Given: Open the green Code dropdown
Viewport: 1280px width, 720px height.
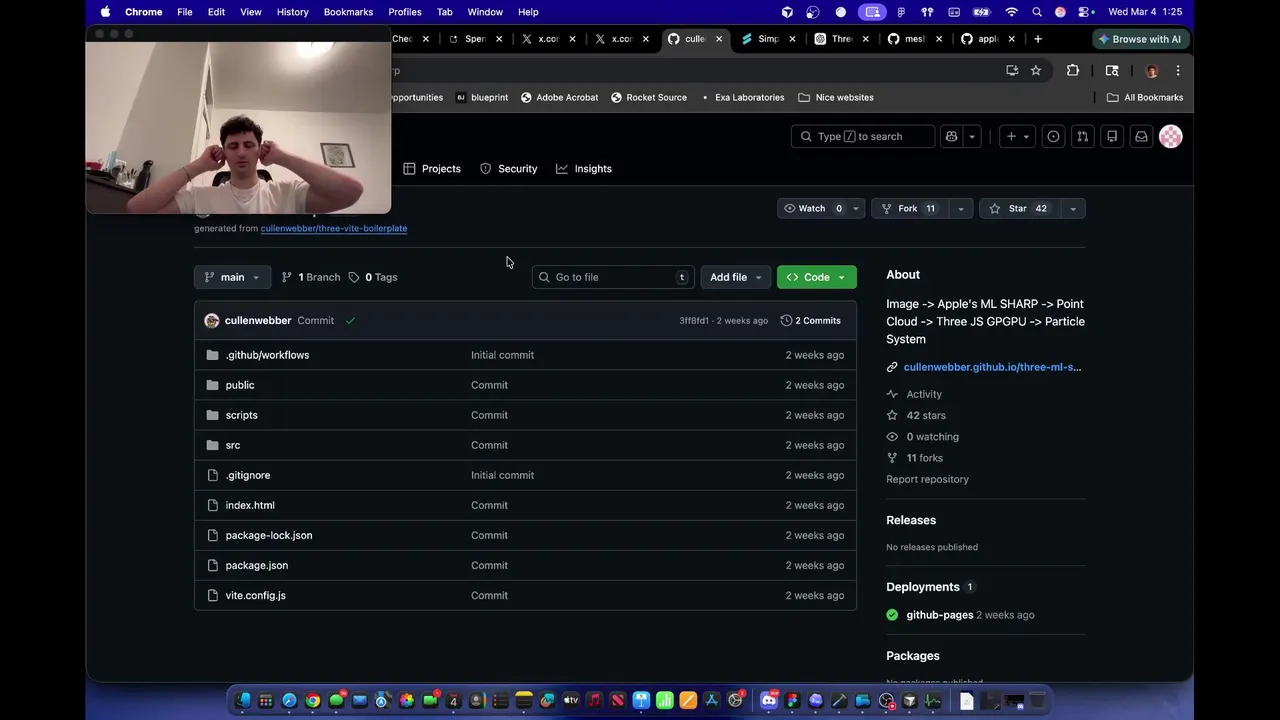Looking at the screenshot, I should (x=817, y=277).
